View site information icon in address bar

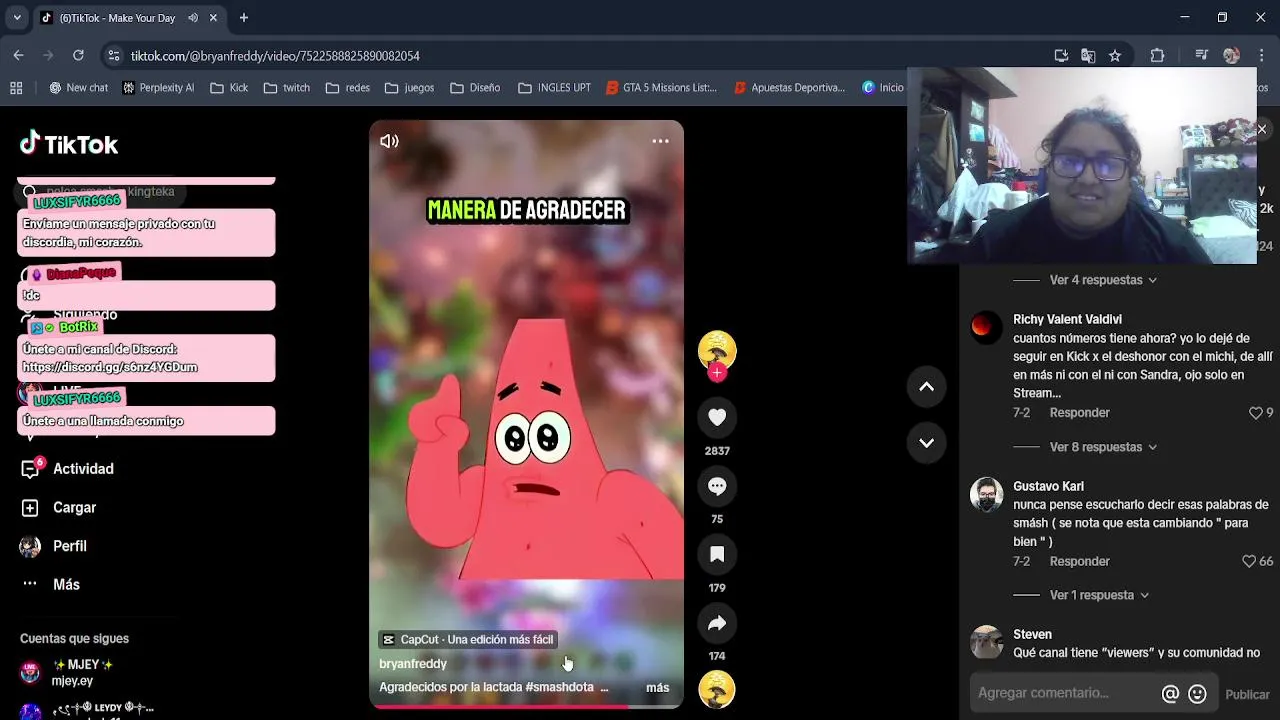point(114,56)
